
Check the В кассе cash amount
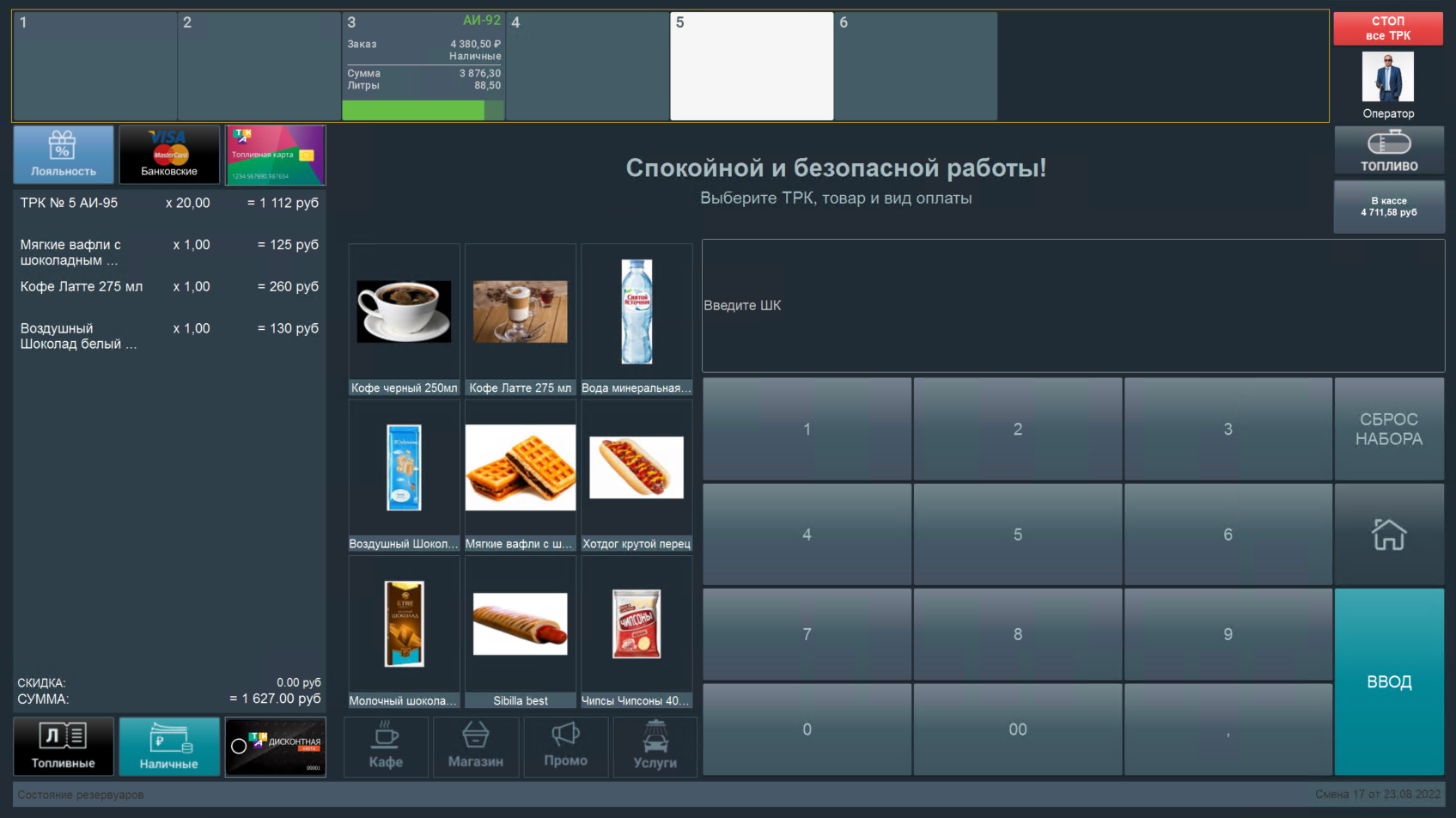[1388, 206]
